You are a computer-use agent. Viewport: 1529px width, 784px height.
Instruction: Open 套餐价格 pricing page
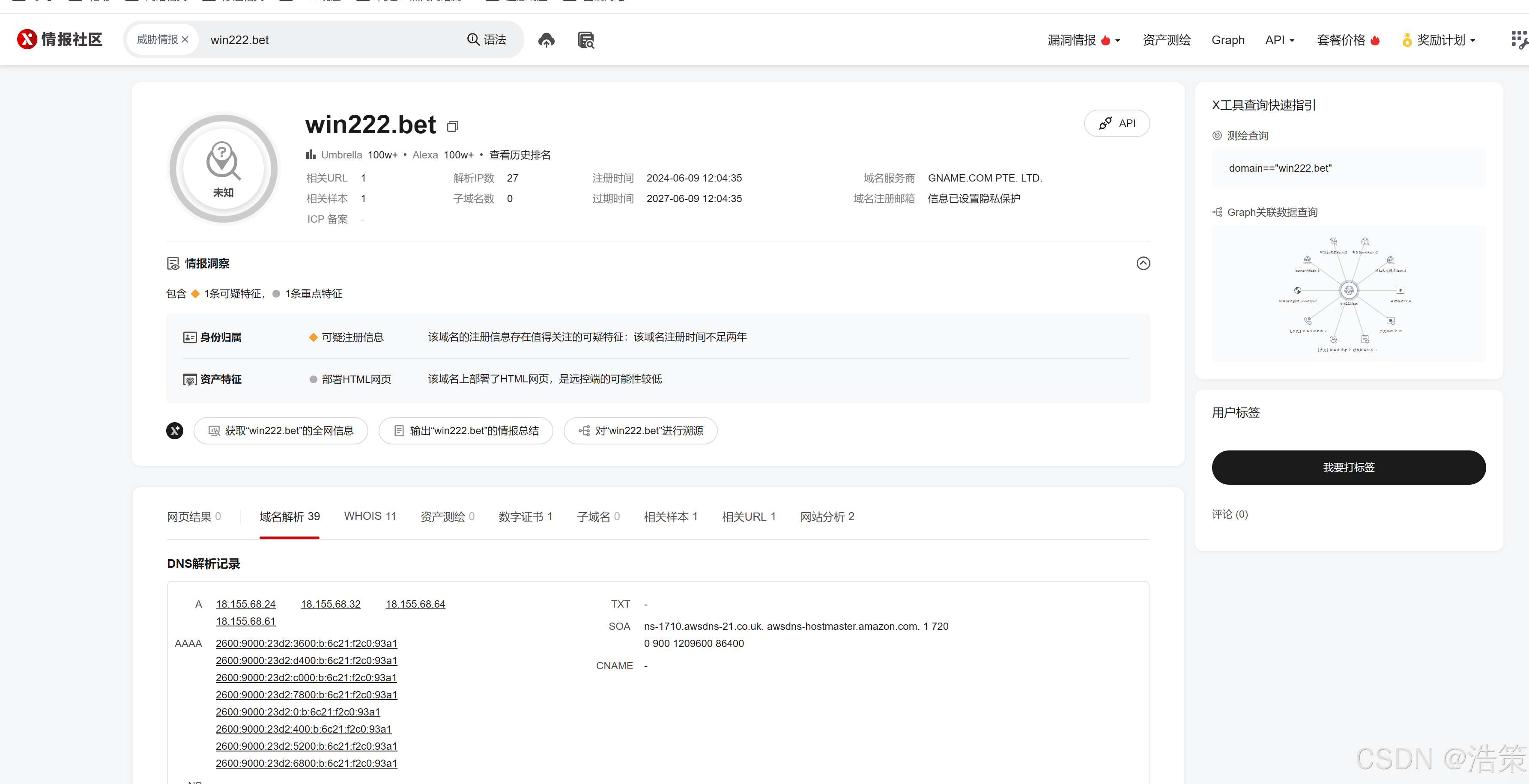pyautogui.click(x=1348, y=40)
